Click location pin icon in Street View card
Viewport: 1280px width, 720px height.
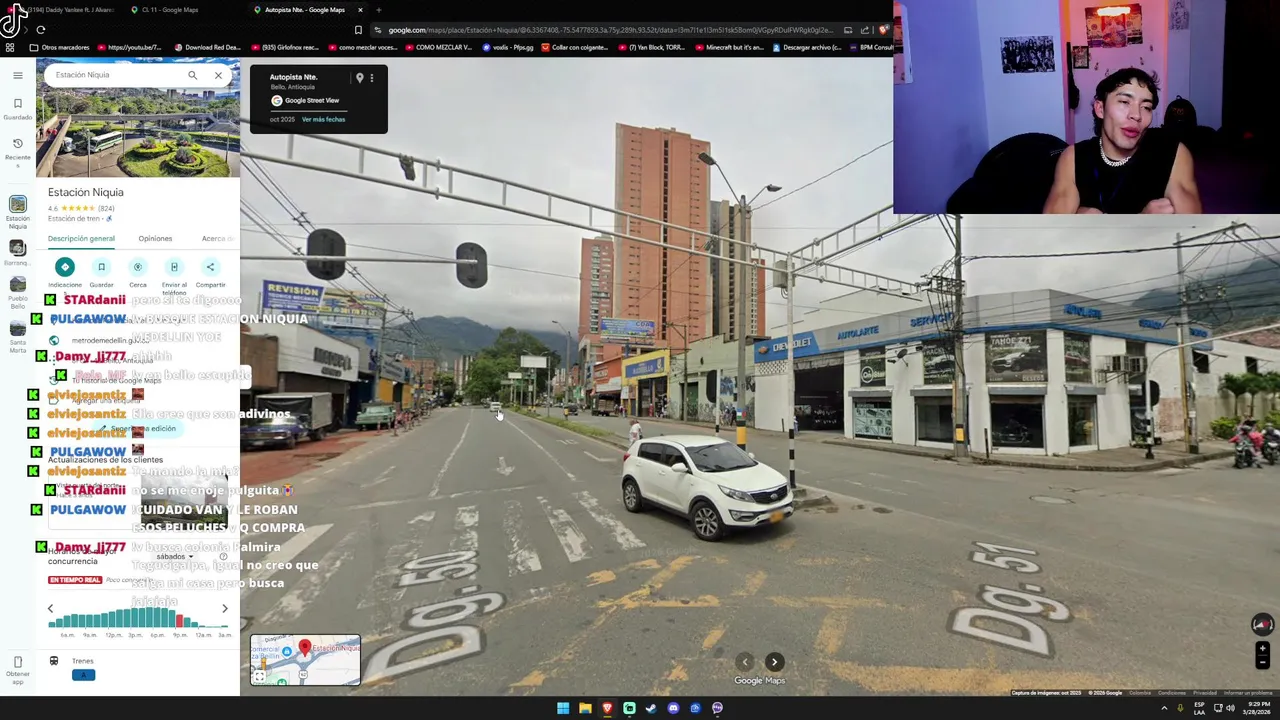(x=359, y=78)
